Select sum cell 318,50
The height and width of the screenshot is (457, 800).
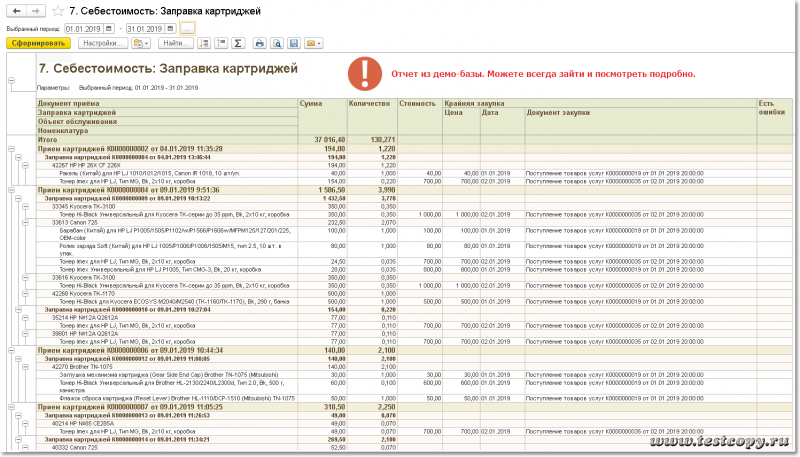click(x=322, y=407)
